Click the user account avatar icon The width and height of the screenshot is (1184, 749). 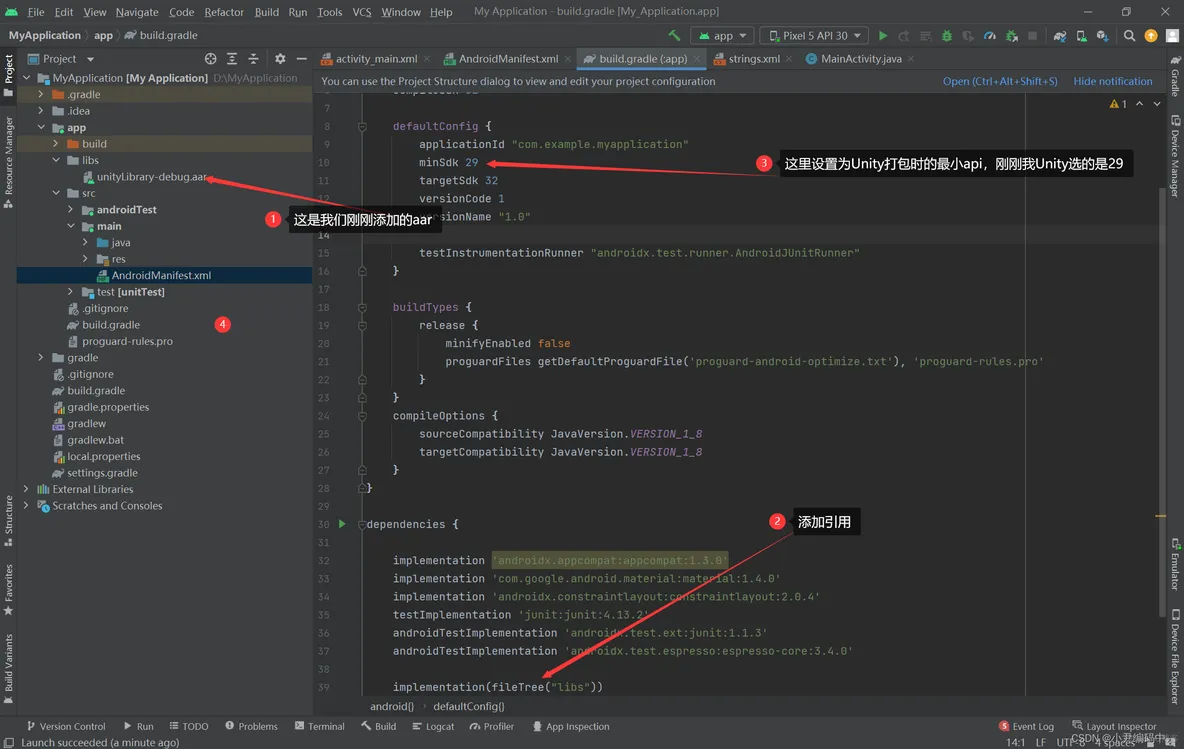point(1172,35)
